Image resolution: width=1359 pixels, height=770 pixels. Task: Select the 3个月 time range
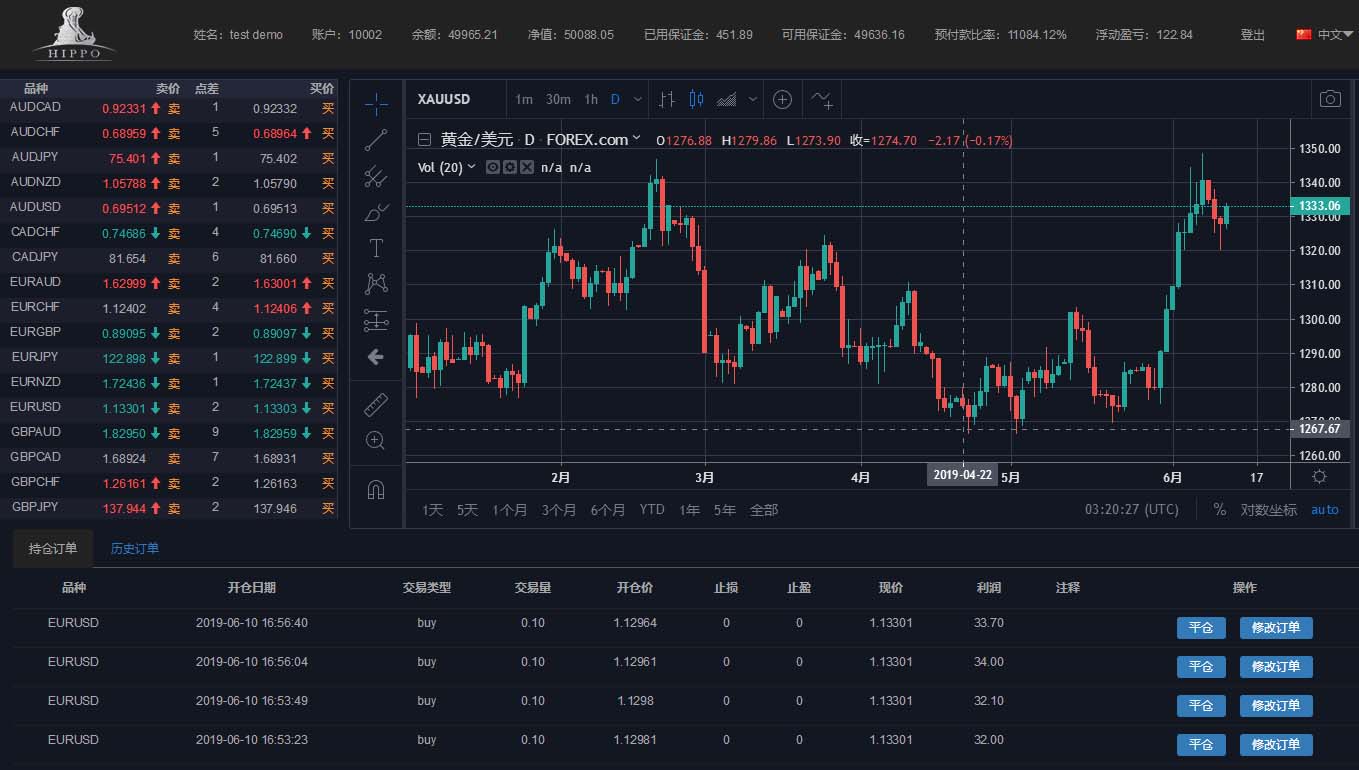click(x=559, y=510)
